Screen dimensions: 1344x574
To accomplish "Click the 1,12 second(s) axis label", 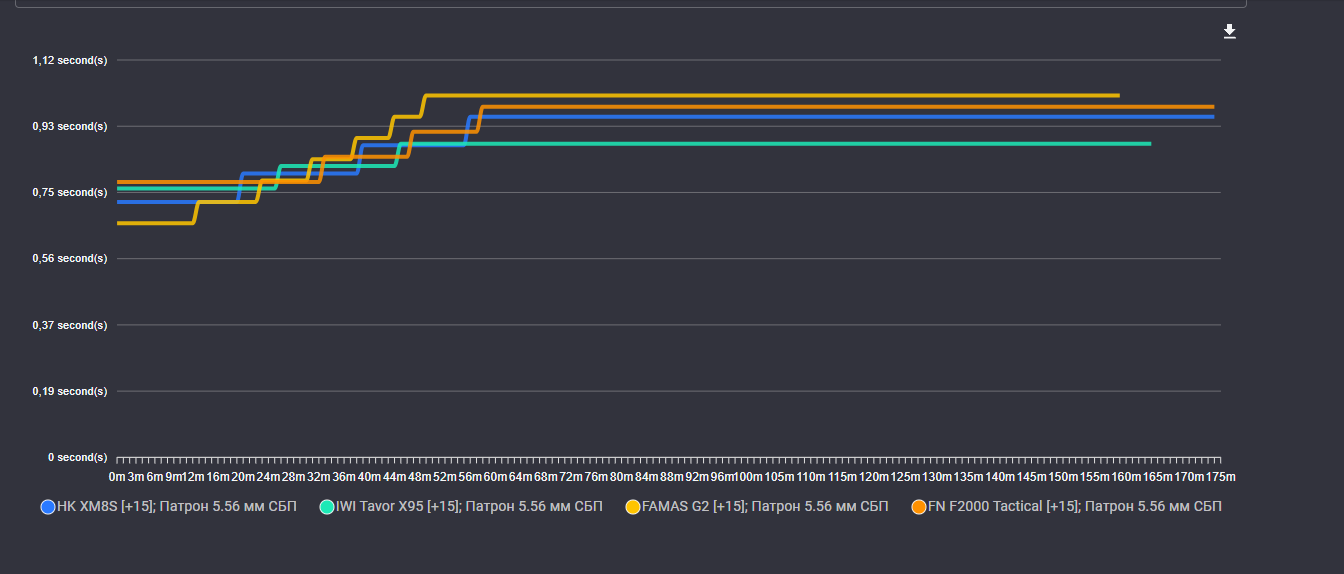I will click(x=70, y=60).
